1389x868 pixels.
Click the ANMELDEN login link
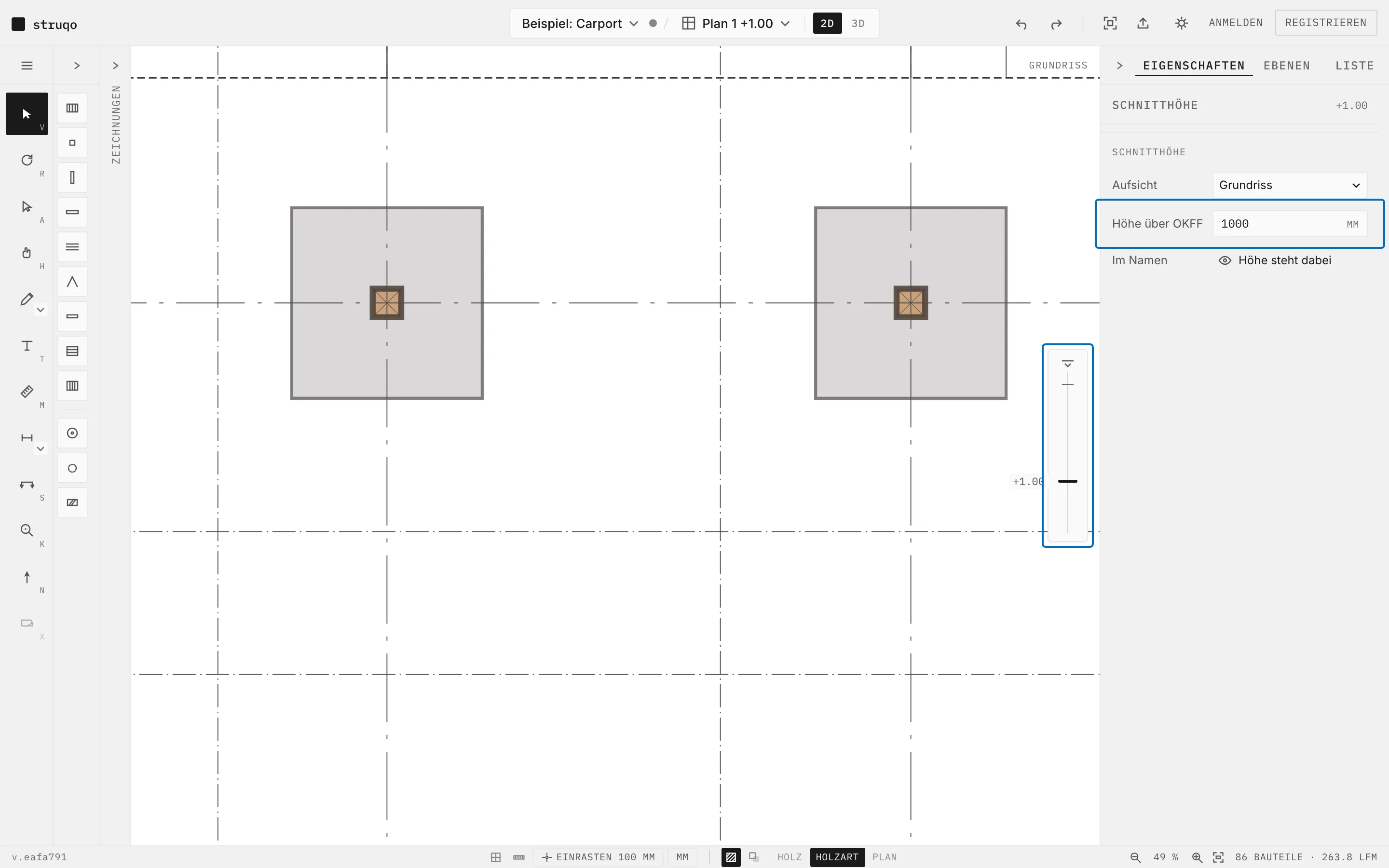1236,23
